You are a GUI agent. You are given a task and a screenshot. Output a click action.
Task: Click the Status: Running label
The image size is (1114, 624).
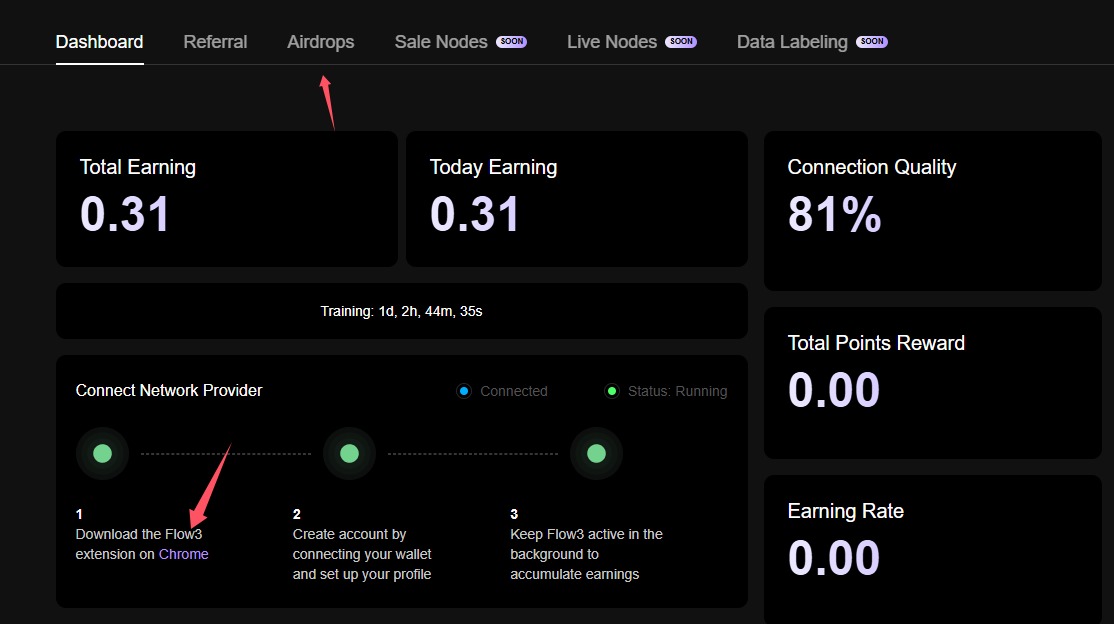click(x=678, y=391)
